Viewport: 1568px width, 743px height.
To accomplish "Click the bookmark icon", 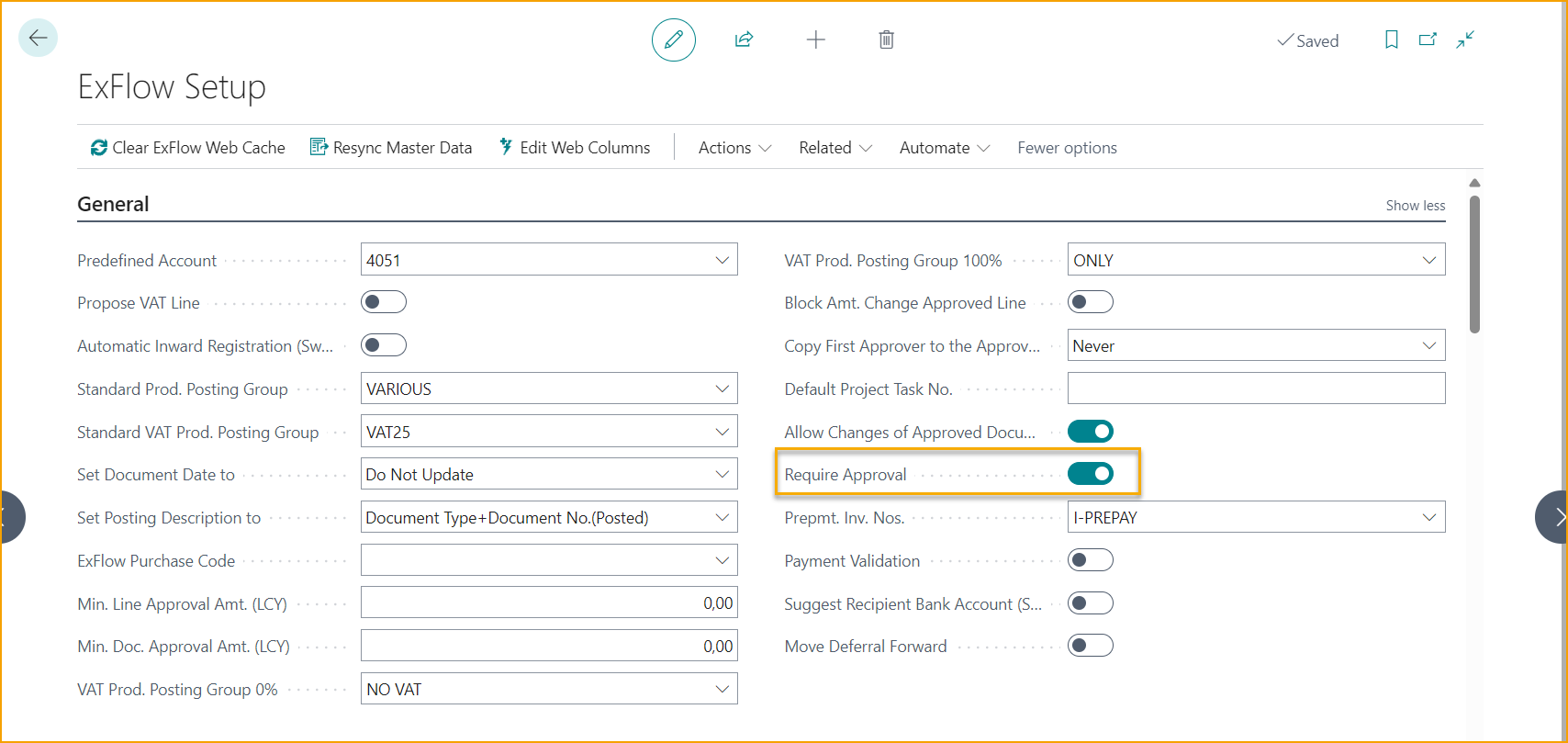I will tap(1391, 39).
